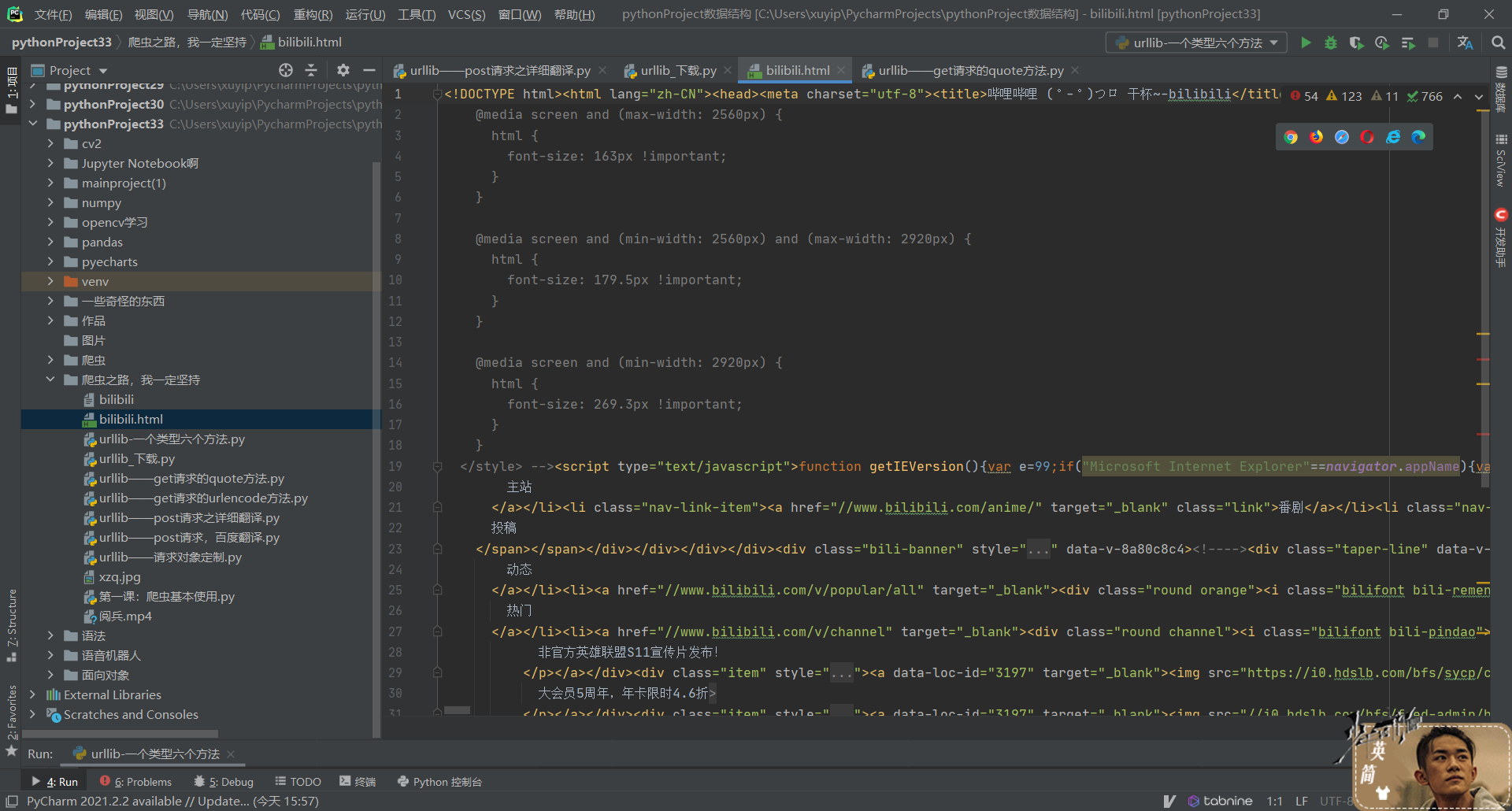Jump to previous highlighted error arrow
Screen dimensions: 1512x811
point(1458,96)
